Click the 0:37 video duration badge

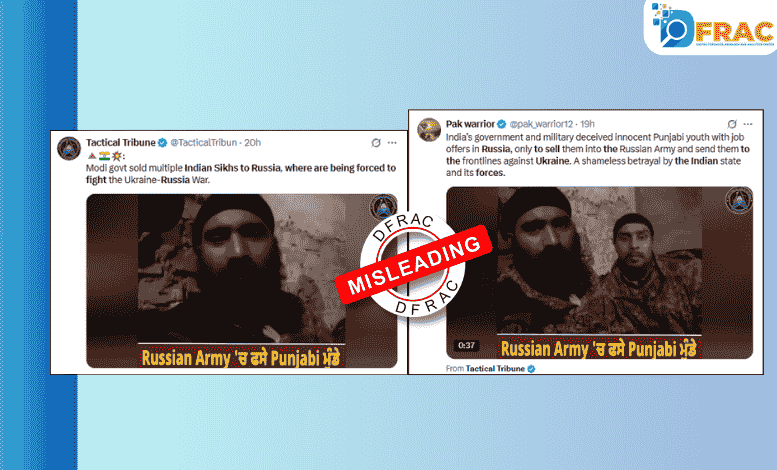click(466, 346)
